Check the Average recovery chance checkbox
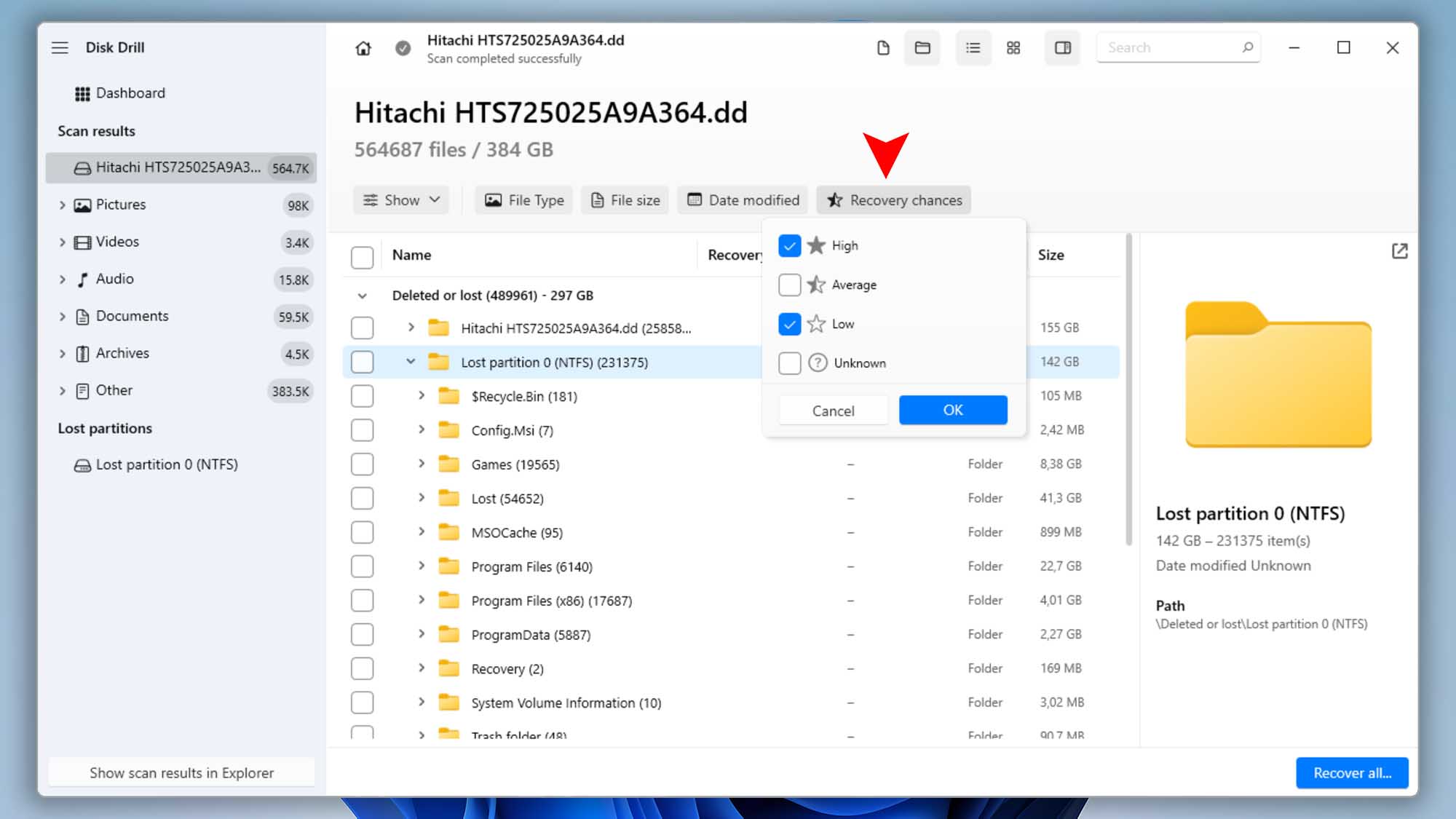Viewport: 1456px width, 819px height. pyautogui.click(x=789, y=285)
